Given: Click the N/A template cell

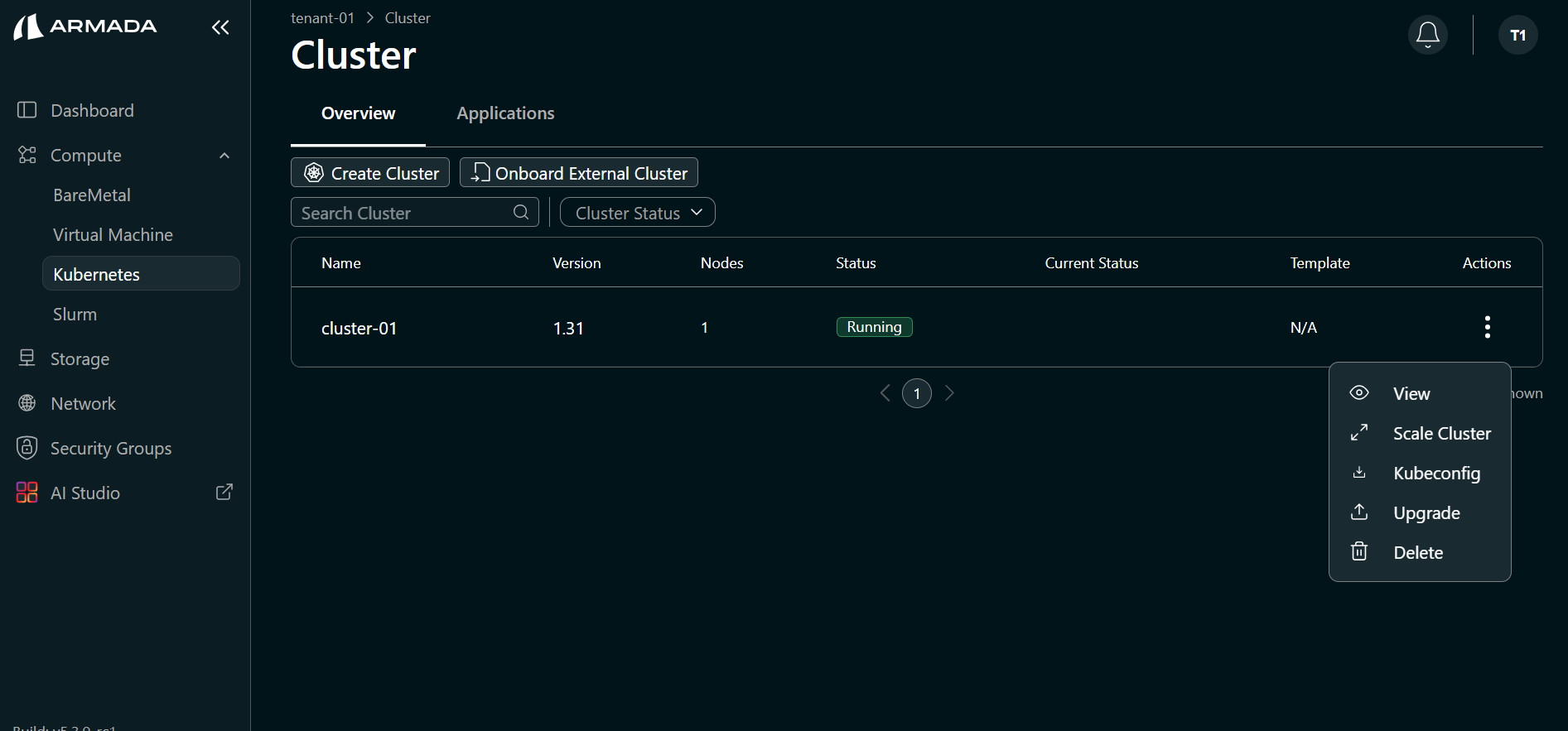Looking at the screenshot, I should tap(1303, 328).
